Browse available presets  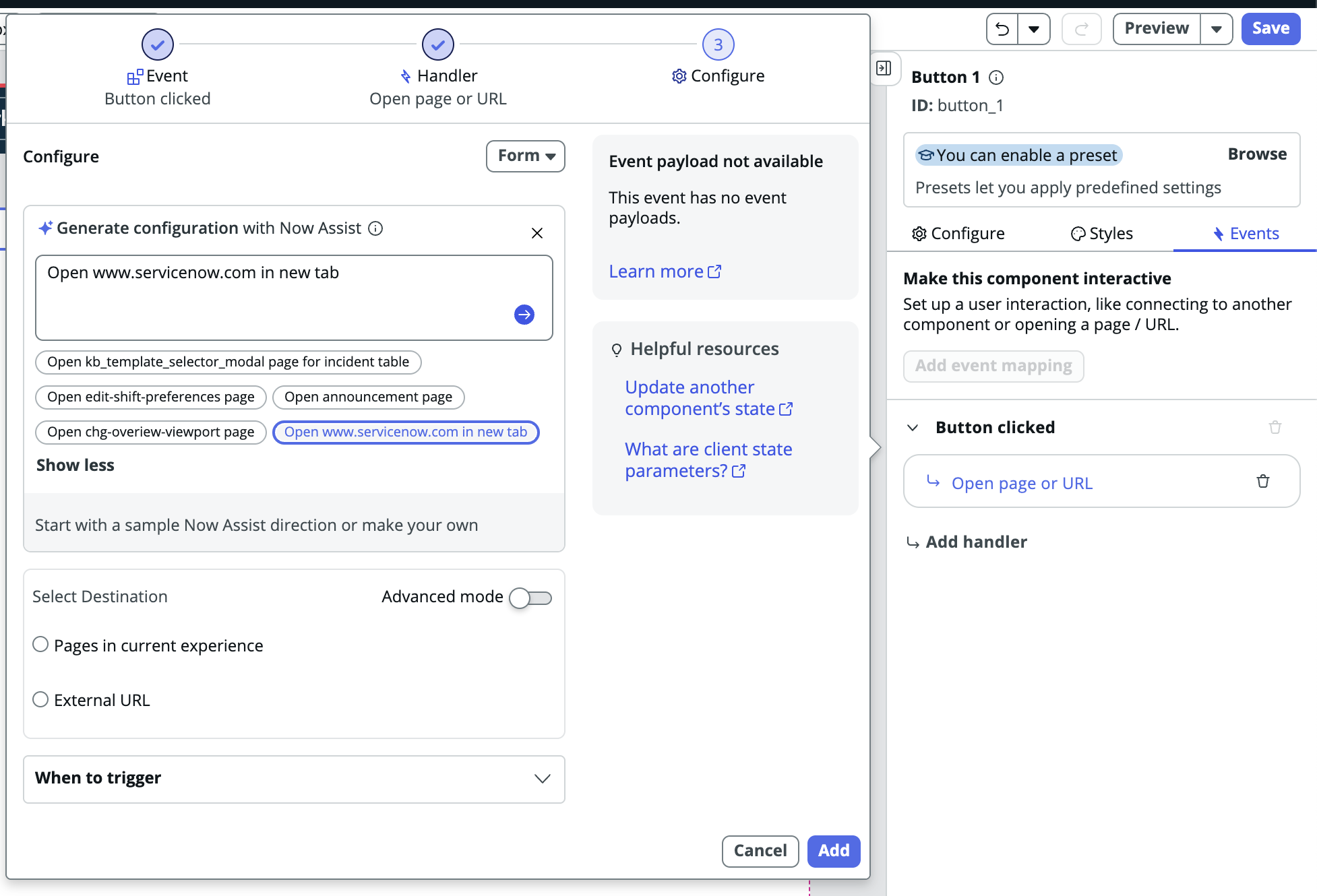tap(1257, 154)
